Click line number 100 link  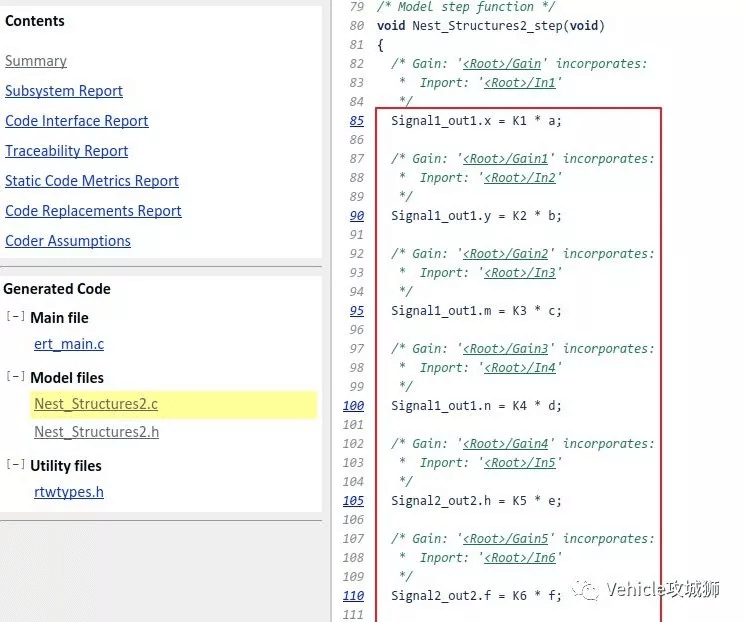point(353,405)
